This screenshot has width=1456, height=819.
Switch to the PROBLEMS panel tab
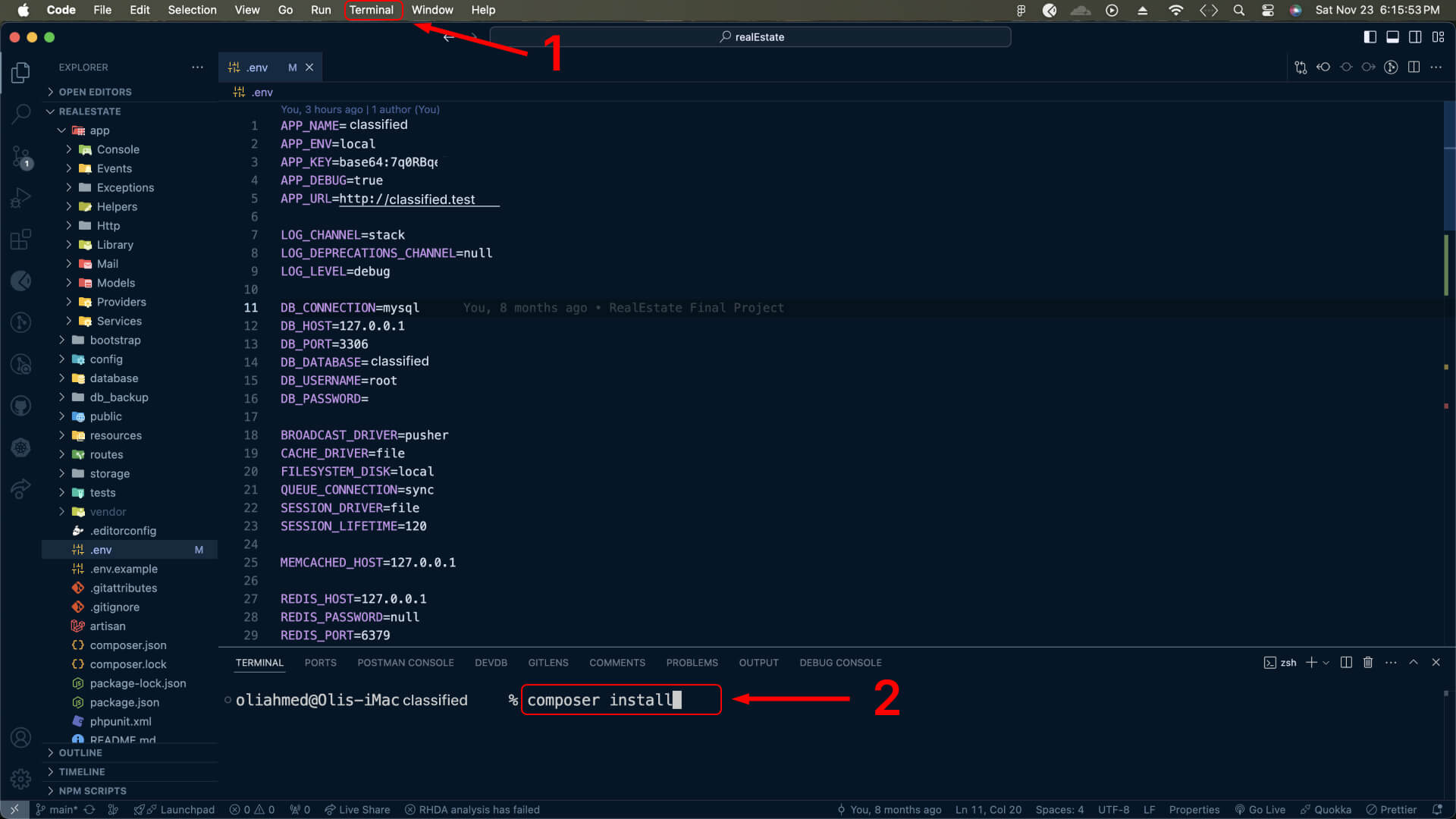pos(692,662)
